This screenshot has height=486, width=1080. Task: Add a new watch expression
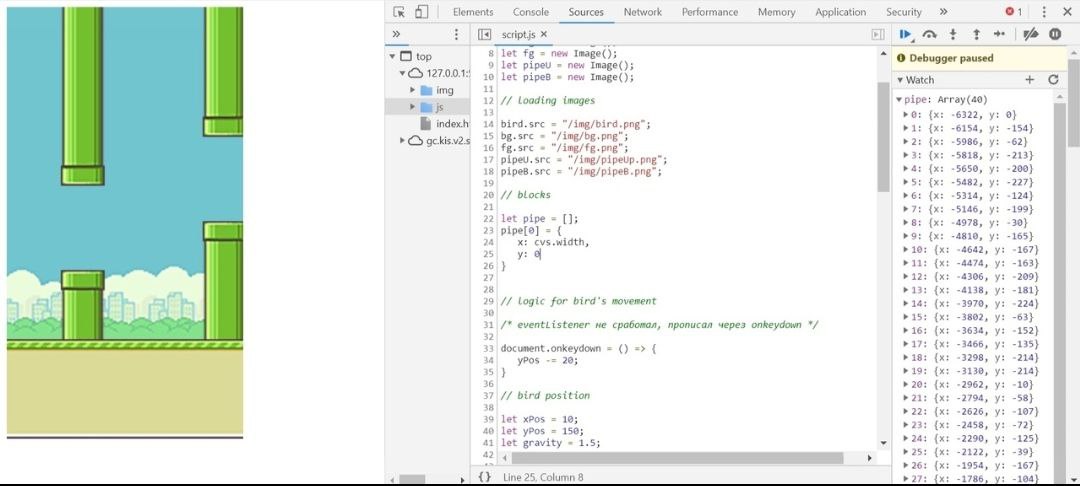(1030, 80)
